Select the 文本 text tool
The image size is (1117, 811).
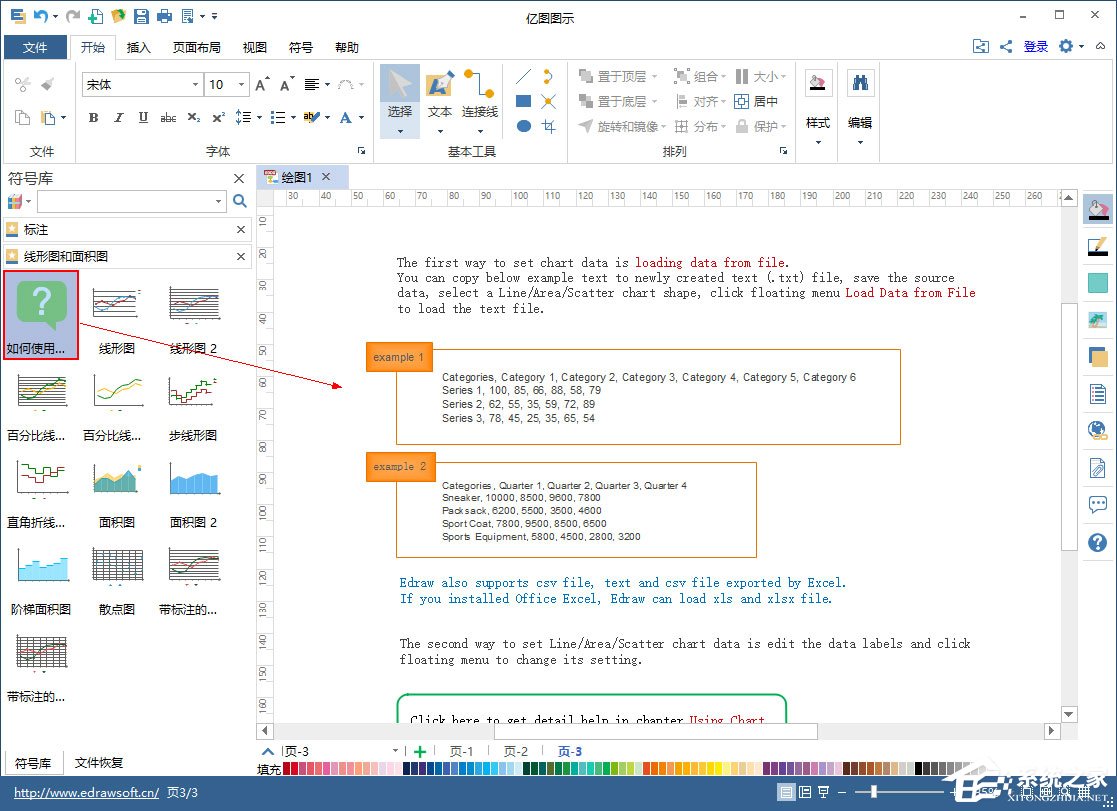pyautogui.click(x=440, y=96)
